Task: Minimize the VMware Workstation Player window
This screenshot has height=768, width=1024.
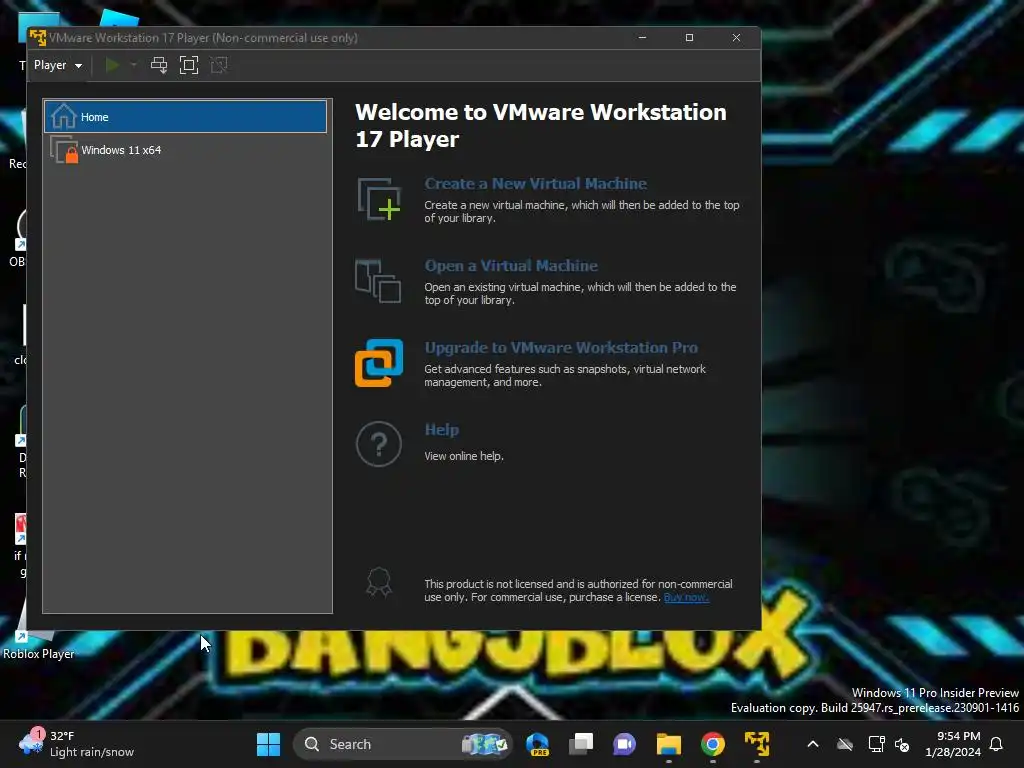Action: [x=643, y=38]
